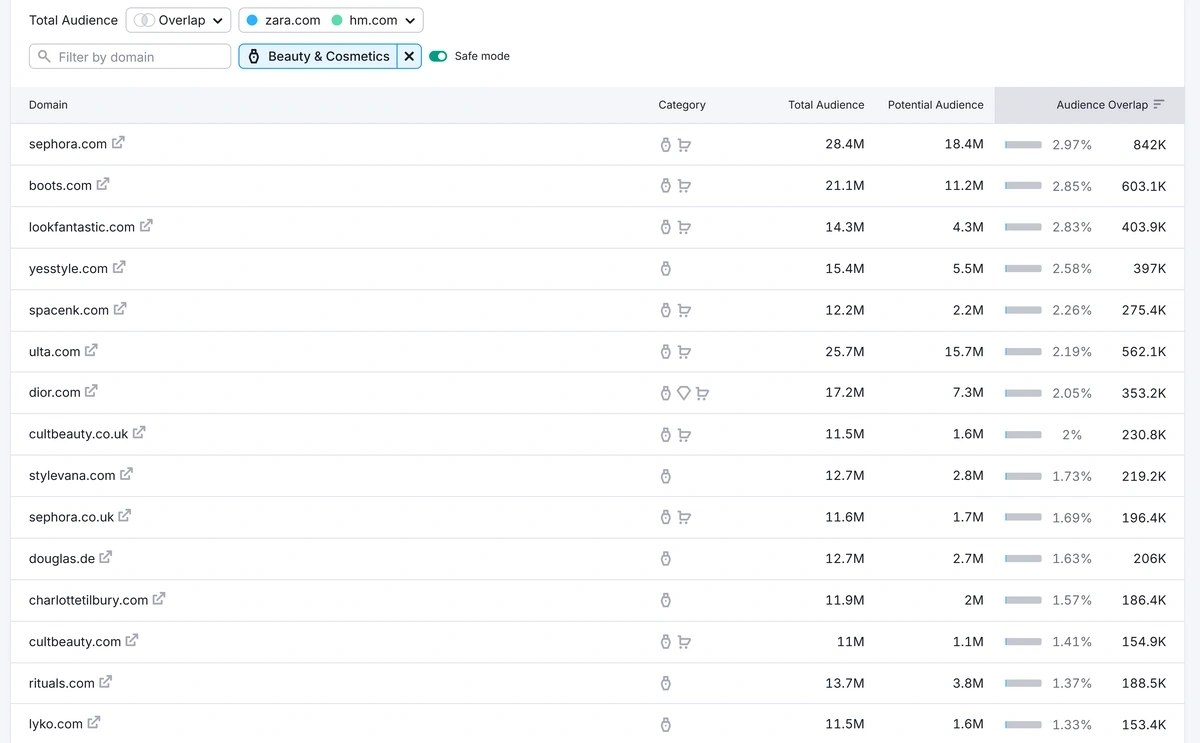Open external link icon next to charlottetilbury.com
The height and width of the screenshot is (743, 1200).
(x=159, y=599)
